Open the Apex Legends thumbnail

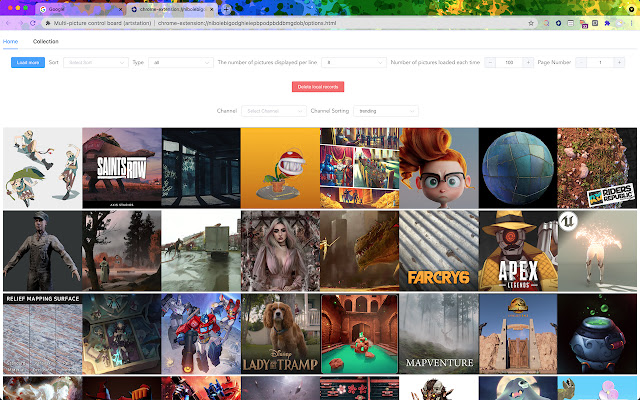point(518,251)
